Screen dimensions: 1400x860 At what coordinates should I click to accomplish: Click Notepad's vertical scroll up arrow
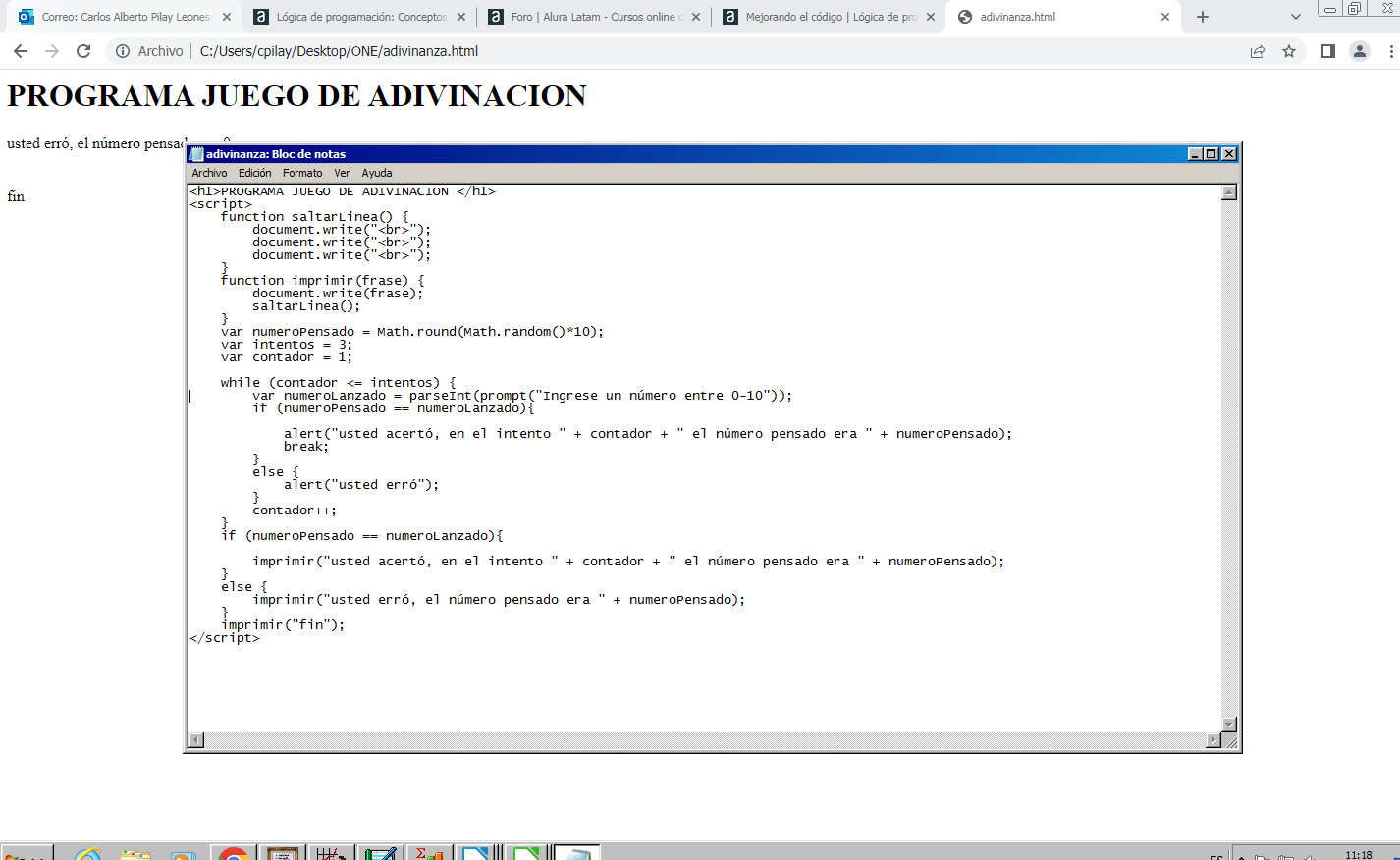pos(1229,192)
